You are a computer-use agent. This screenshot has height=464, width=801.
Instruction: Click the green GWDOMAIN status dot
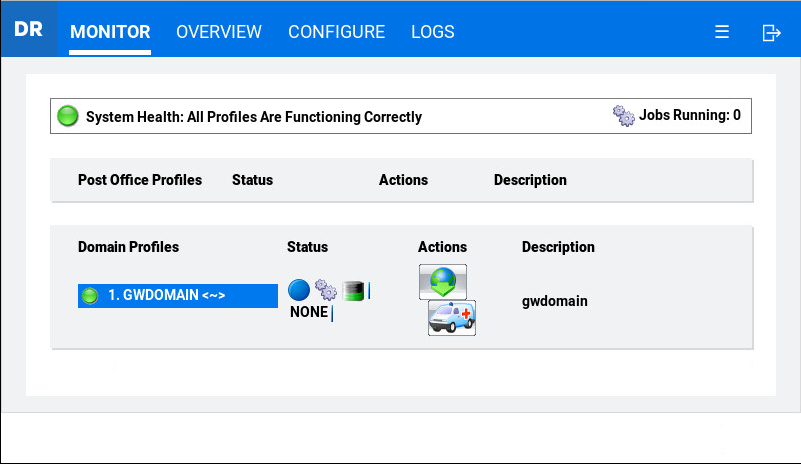click(90, 296)
